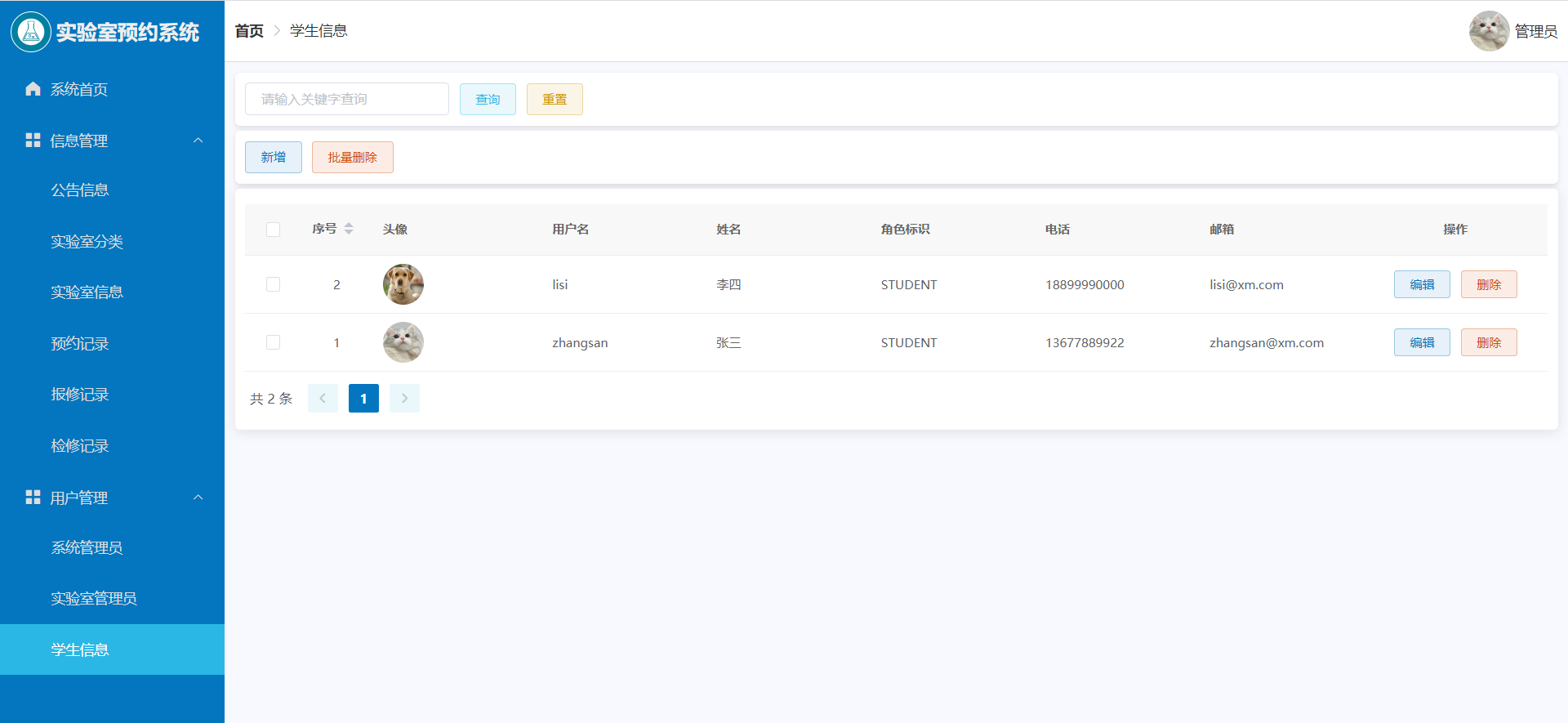
Task: Click the 管理员 username in the header
Action: point(1536,31)
